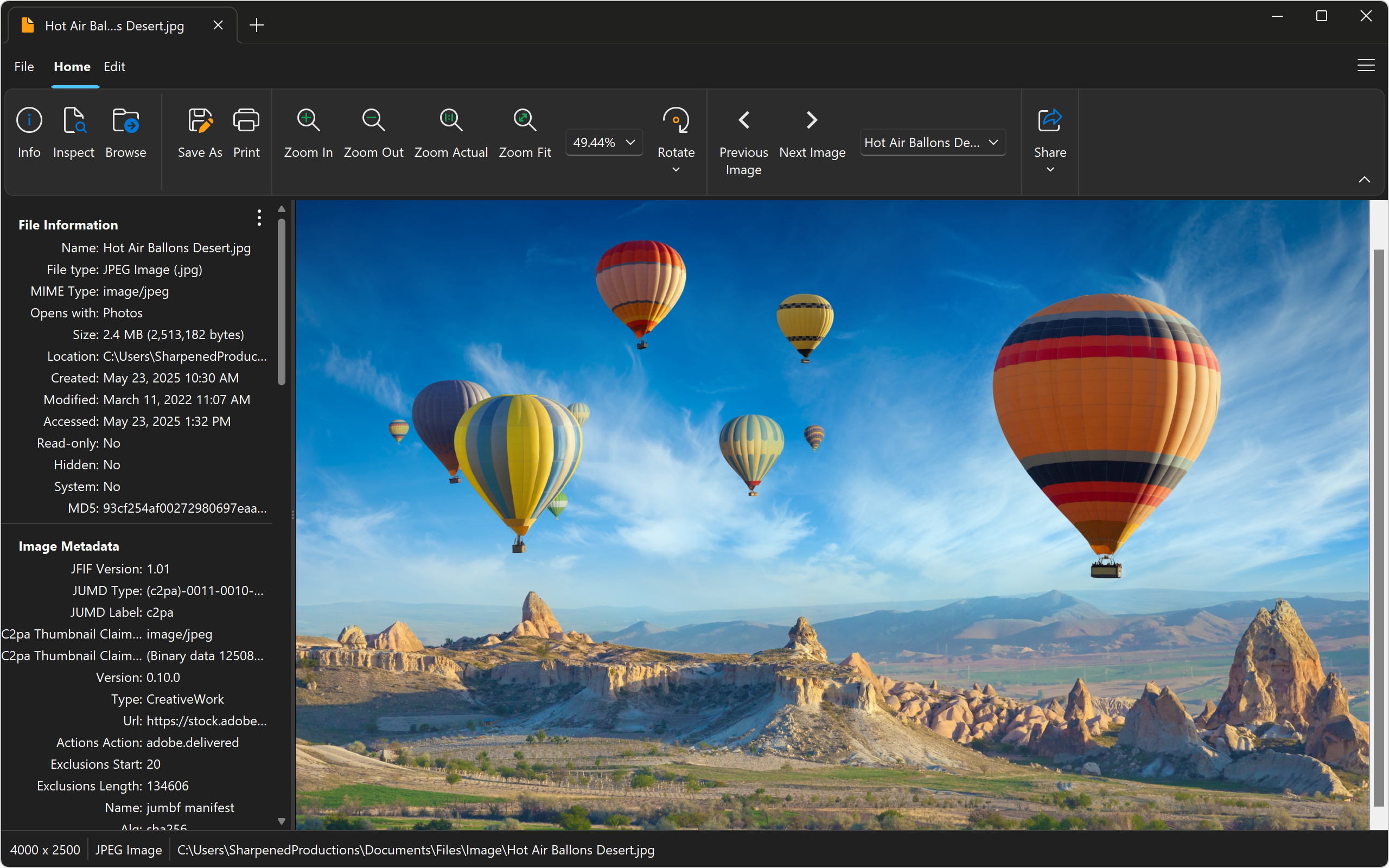
Task: Click the Browse folder icon
Action: pos(126,121)
